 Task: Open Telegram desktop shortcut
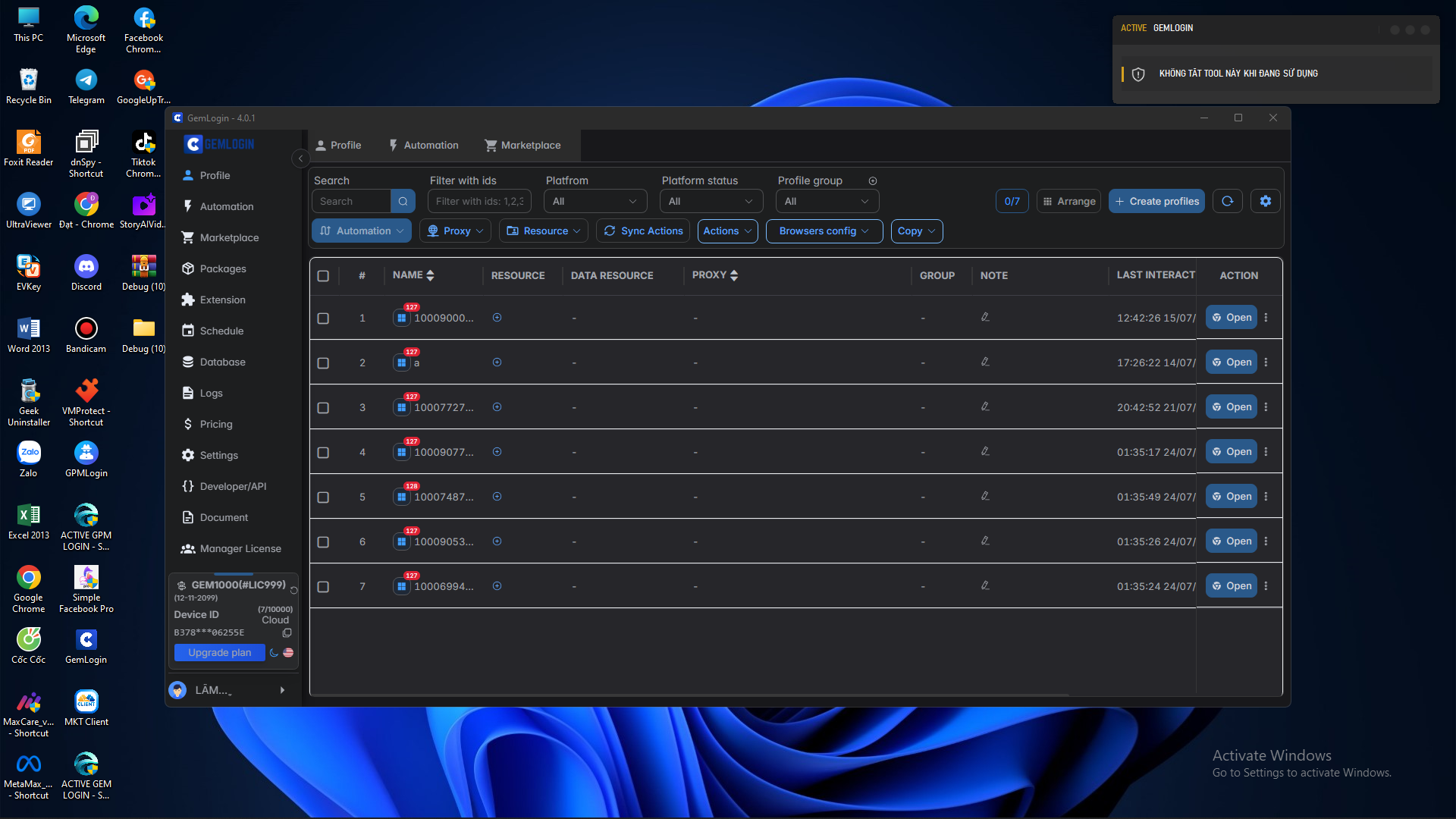pos(86,86)
